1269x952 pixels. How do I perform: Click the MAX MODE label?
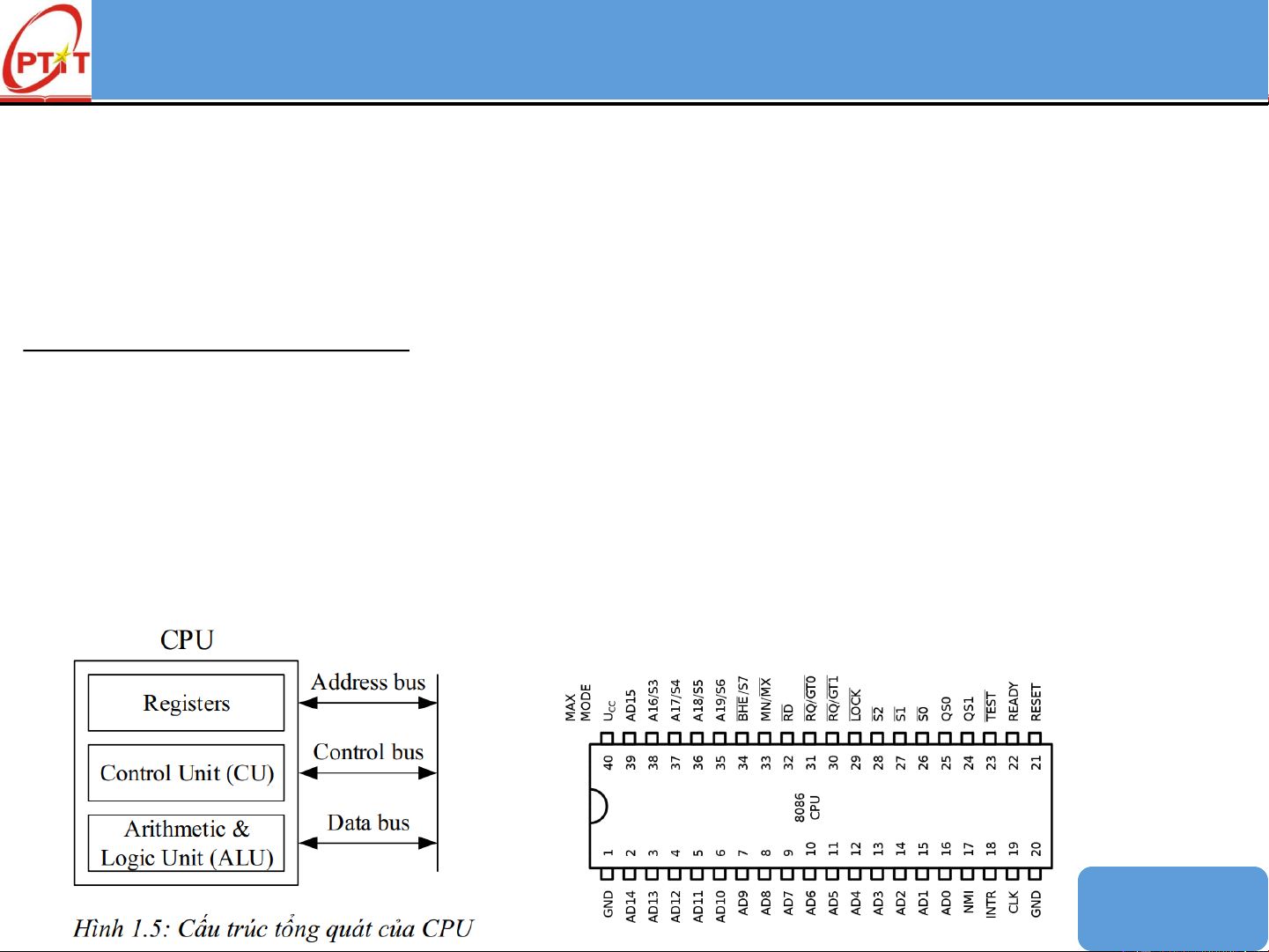click(x=578, y=703)
